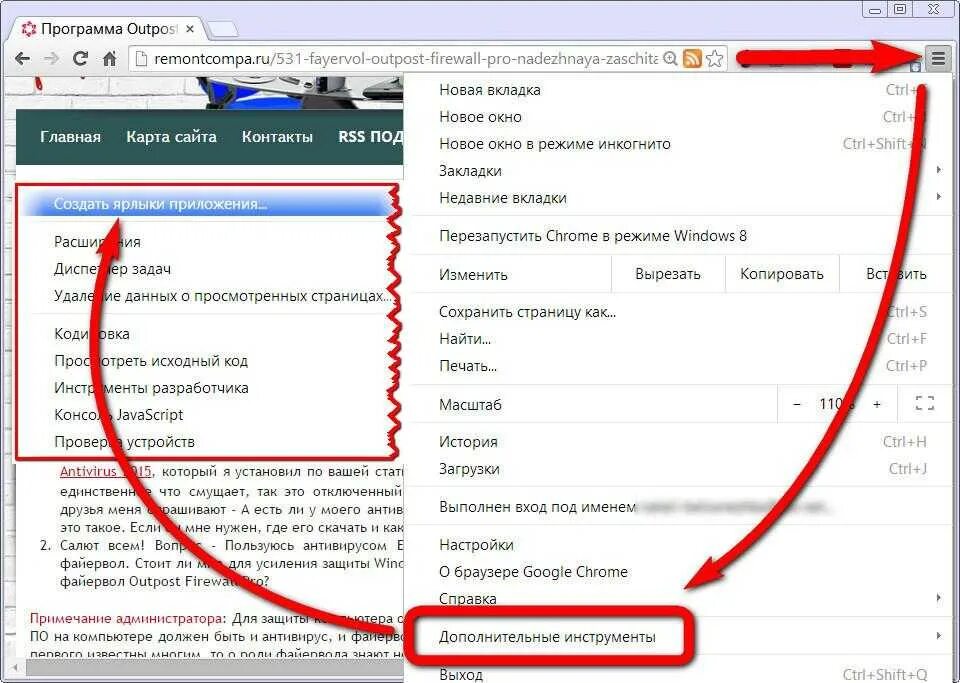Expand the Недавние вкладки submenu

tap(678, 198)
